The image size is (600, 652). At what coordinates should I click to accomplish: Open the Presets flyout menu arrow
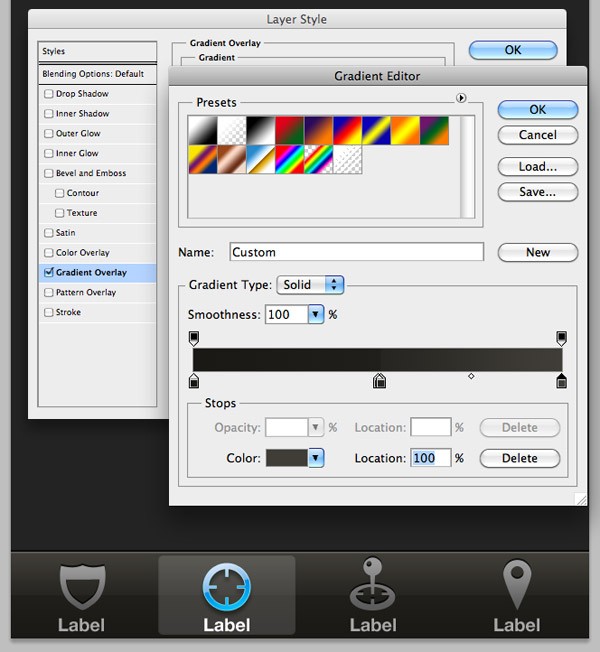tap(461, 98)
